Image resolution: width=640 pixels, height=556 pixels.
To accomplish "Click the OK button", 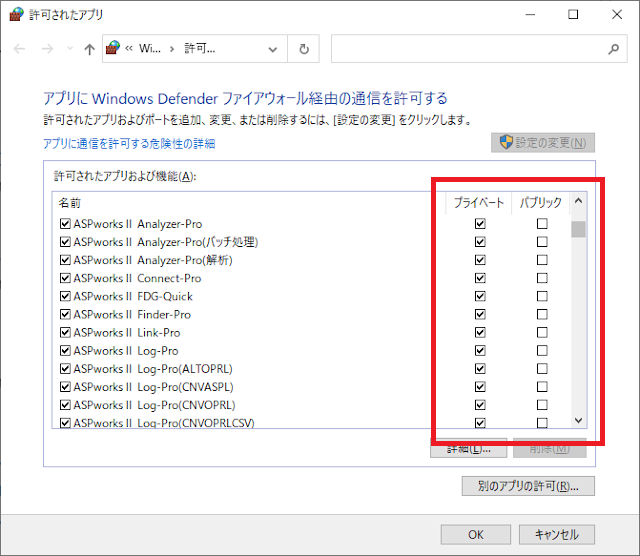I will pos(476,535).
